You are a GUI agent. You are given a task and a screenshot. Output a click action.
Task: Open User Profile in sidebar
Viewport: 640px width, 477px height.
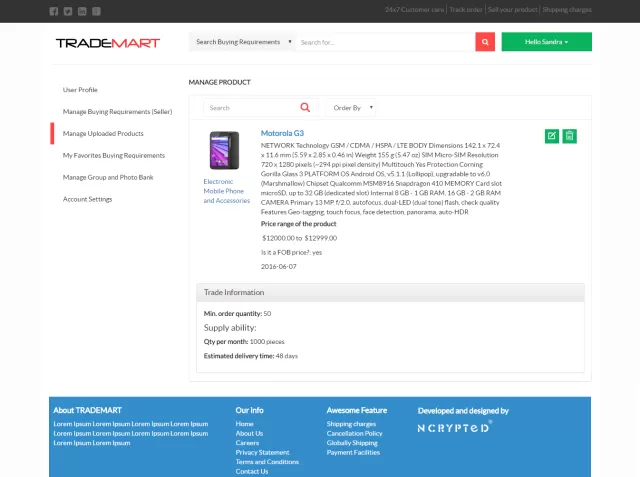tap(80, 90)
